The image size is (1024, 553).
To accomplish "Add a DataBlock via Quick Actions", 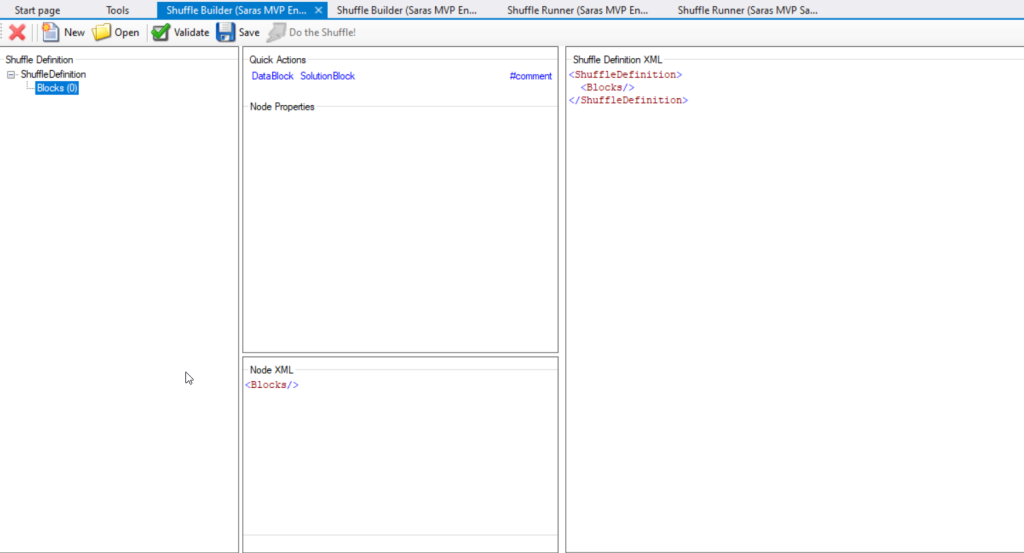I will pos(272,76).
